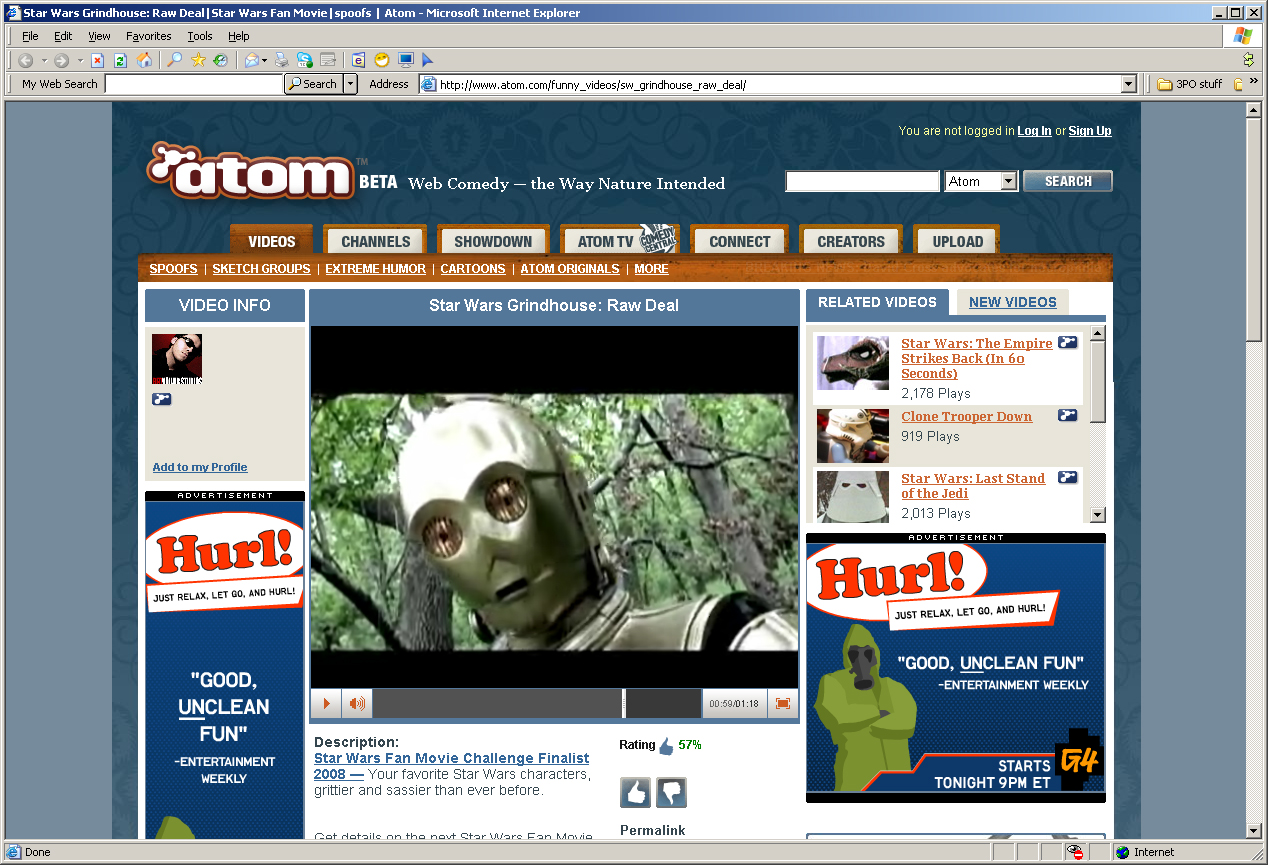Switch to the CHANNELS tab
1268x865 pixels.
[x=375, y=241]
